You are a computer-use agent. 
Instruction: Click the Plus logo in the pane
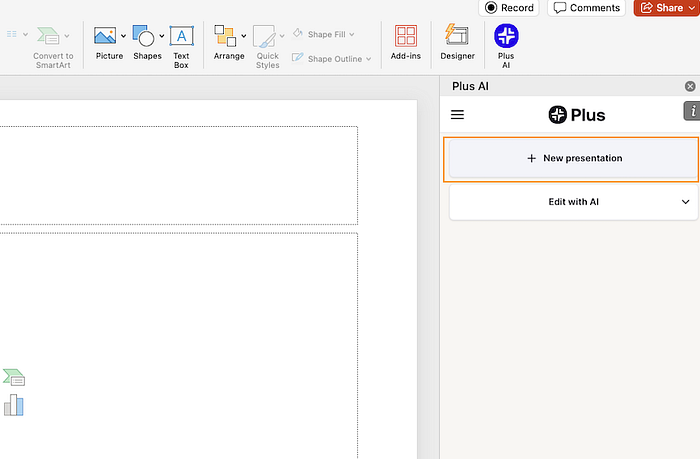click(576, 115)
